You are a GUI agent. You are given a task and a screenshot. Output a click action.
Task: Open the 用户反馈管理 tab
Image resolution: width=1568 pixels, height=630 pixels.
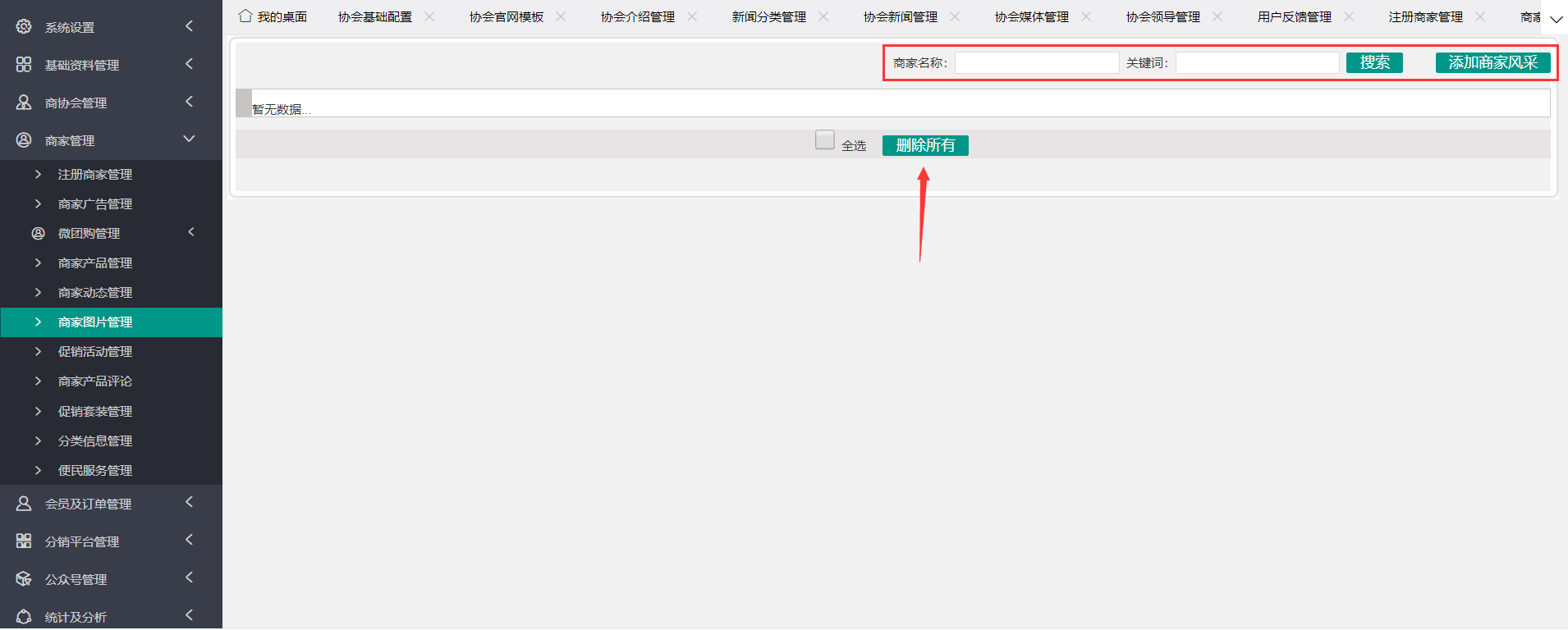pyautogui.click(x=1294, y=17)
